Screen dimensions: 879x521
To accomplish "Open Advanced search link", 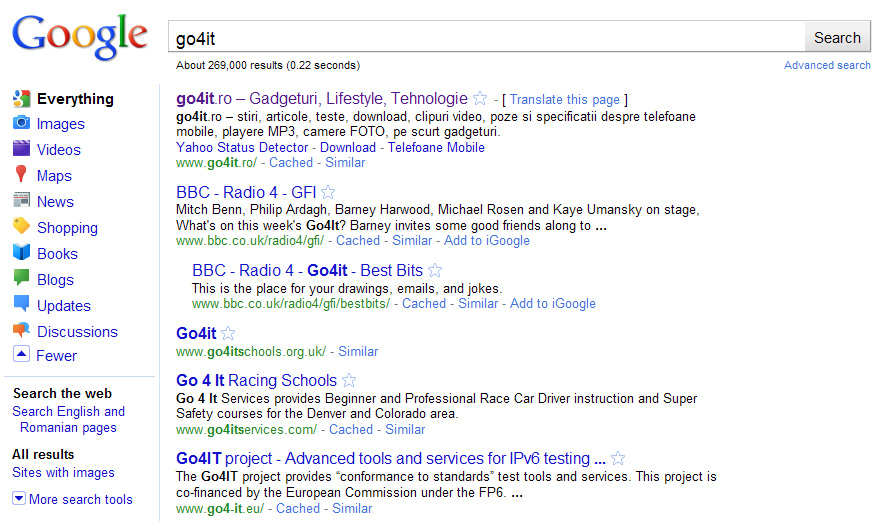I will (827, 65).
